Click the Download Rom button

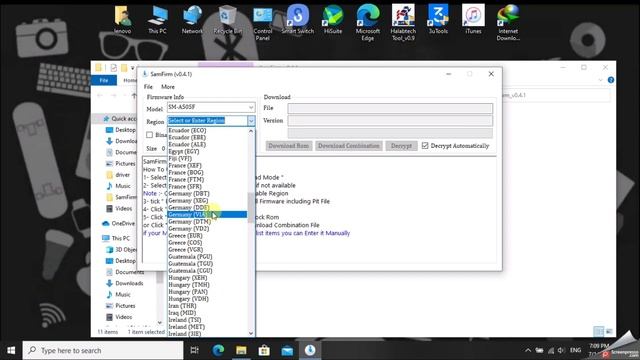(289, 146)
